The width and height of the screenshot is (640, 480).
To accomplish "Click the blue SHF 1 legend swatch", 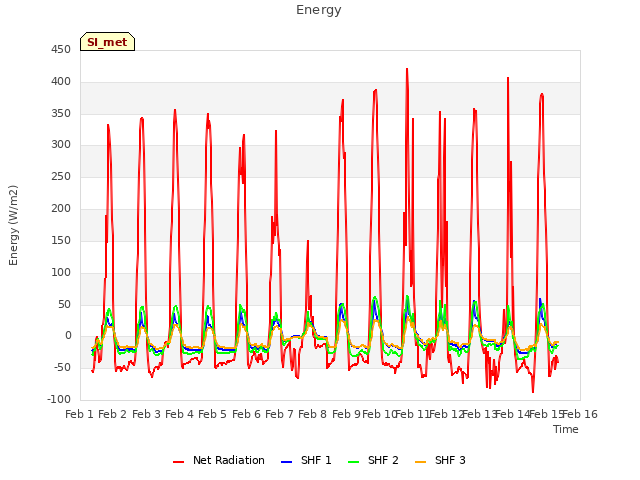I will [287, 462].
